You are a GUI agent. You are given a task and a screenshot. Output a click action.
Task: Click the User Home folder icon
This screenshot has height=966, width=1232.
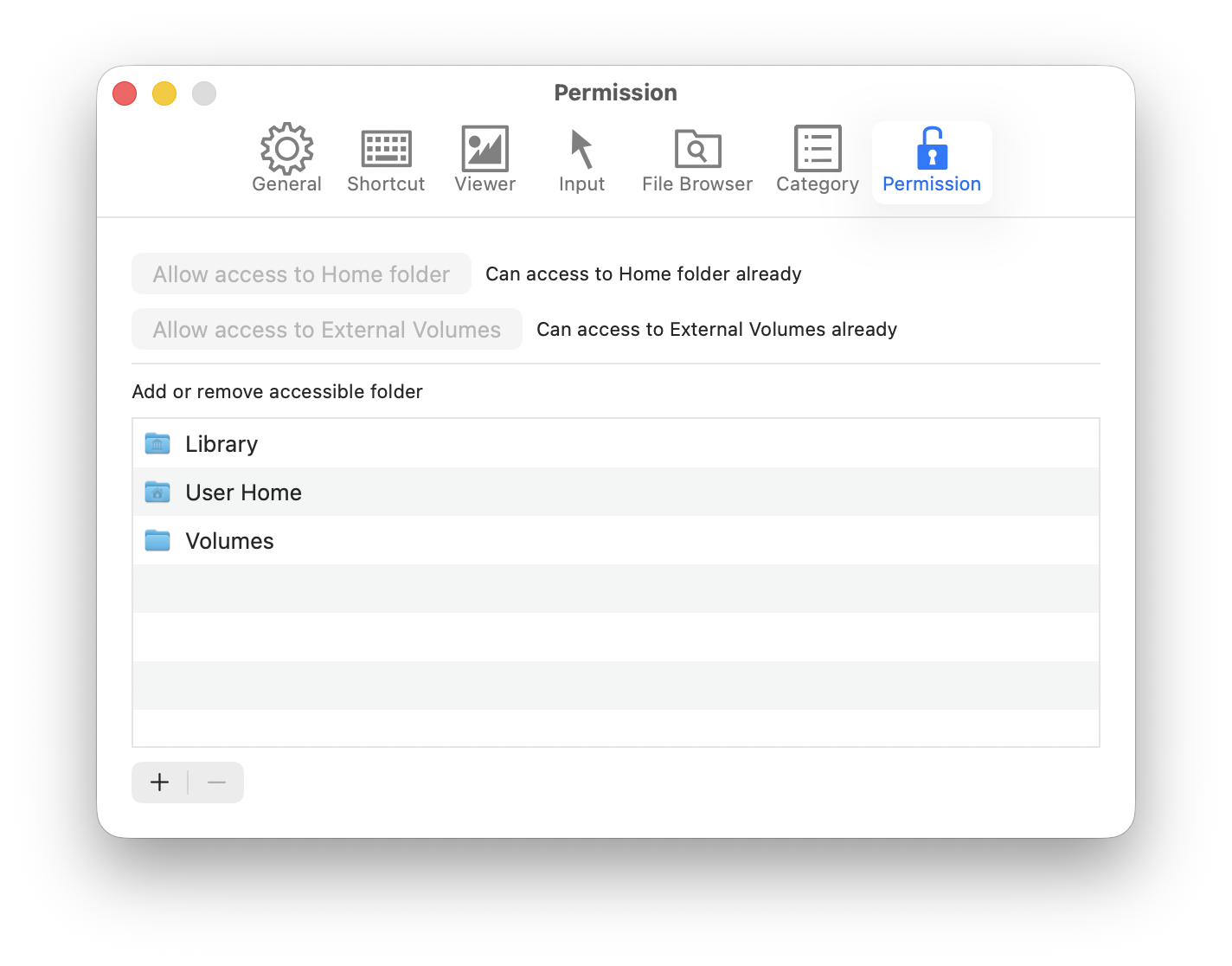click(x=157, y=493)
